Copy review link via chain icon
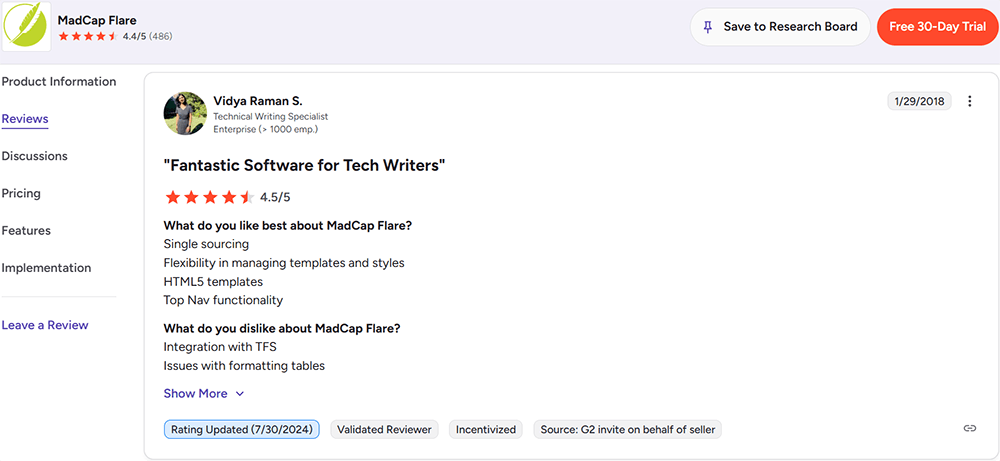This screenshot has width=1000, height=461. (x=969, y=428)
